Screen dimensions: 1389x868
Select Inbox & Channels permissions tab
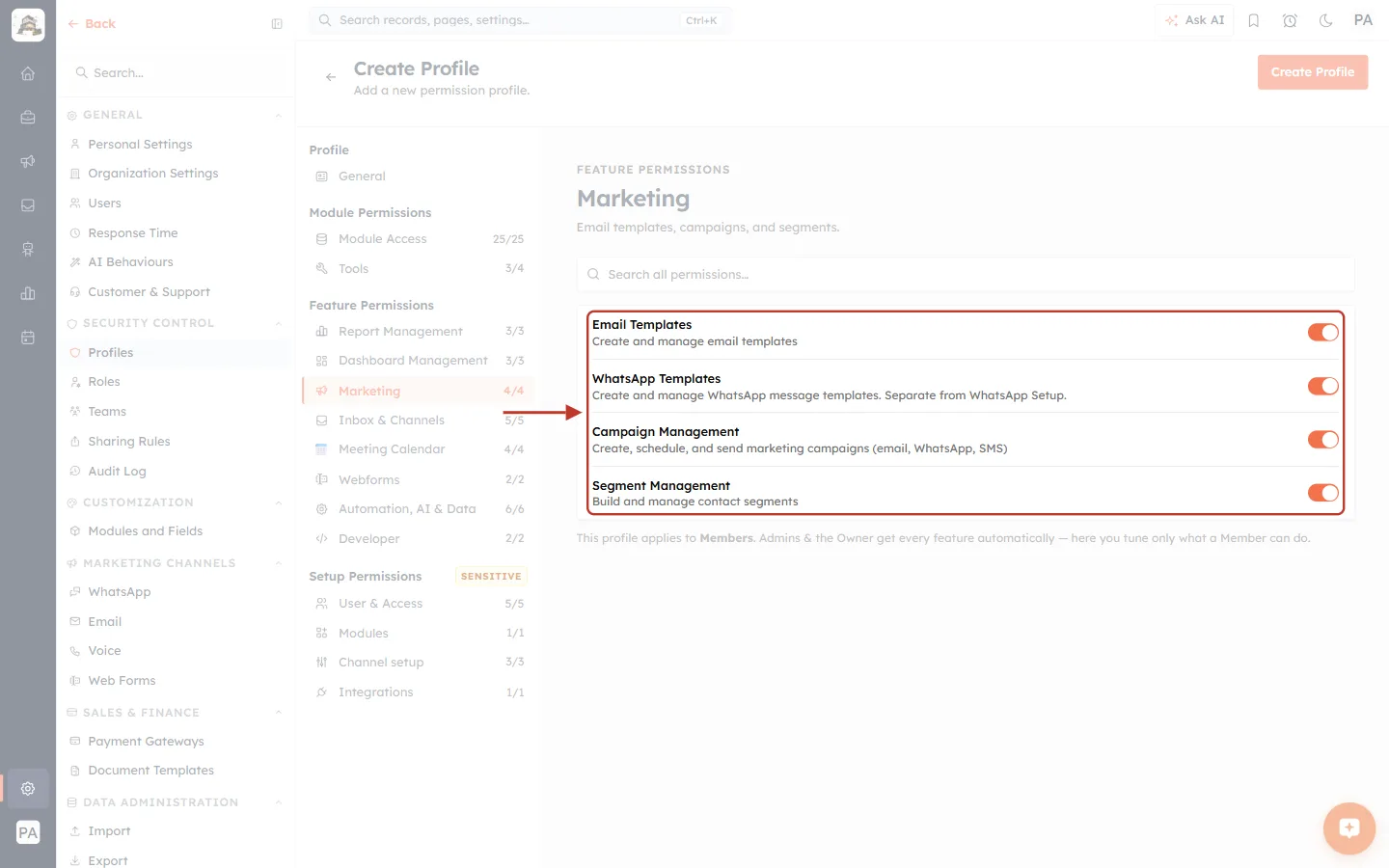tap(419, 420)
